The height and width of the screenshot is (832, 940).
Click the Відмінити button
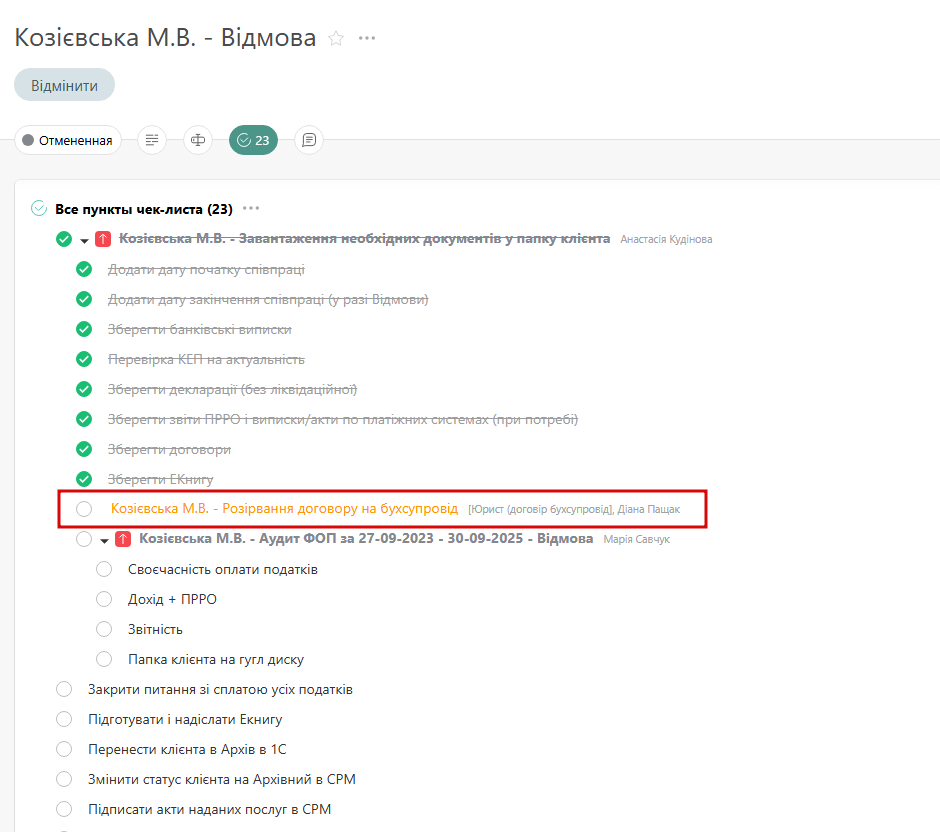coord(65,85)
